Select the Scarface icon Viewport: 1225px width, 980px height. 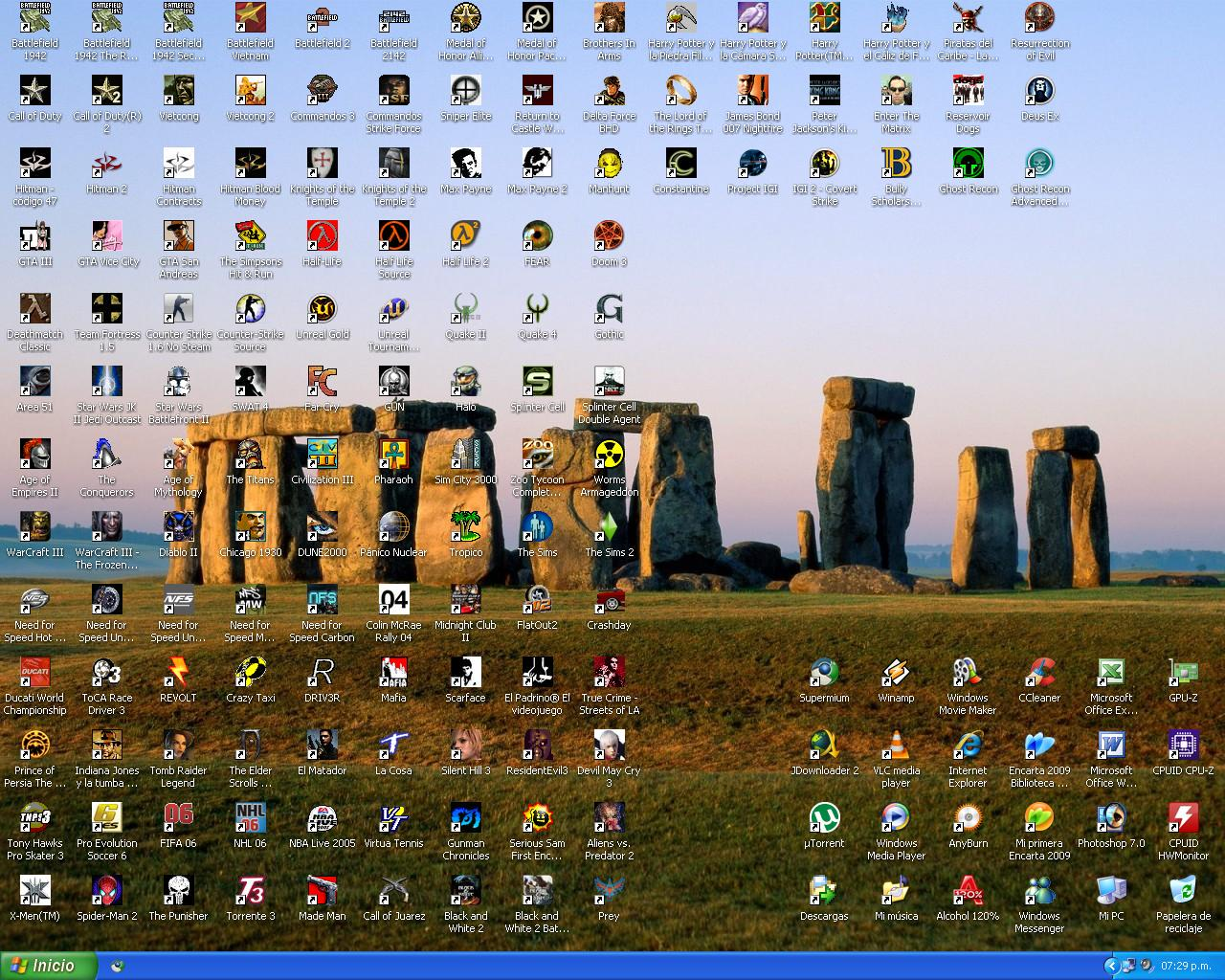[466, 681]
